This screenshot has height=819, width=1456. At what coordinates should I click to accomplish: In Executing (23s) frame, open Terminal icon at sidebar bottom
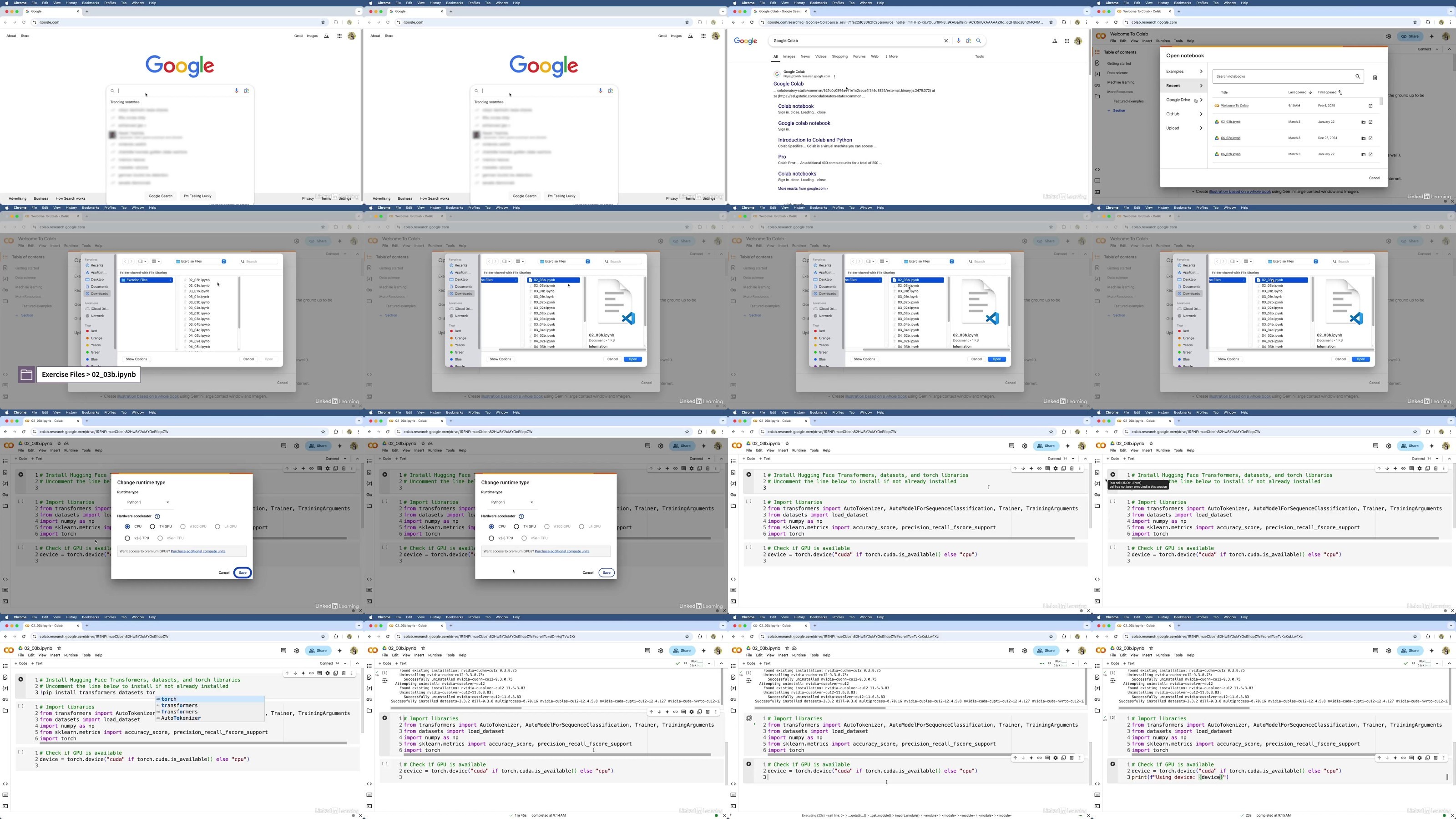pos(733,806)
